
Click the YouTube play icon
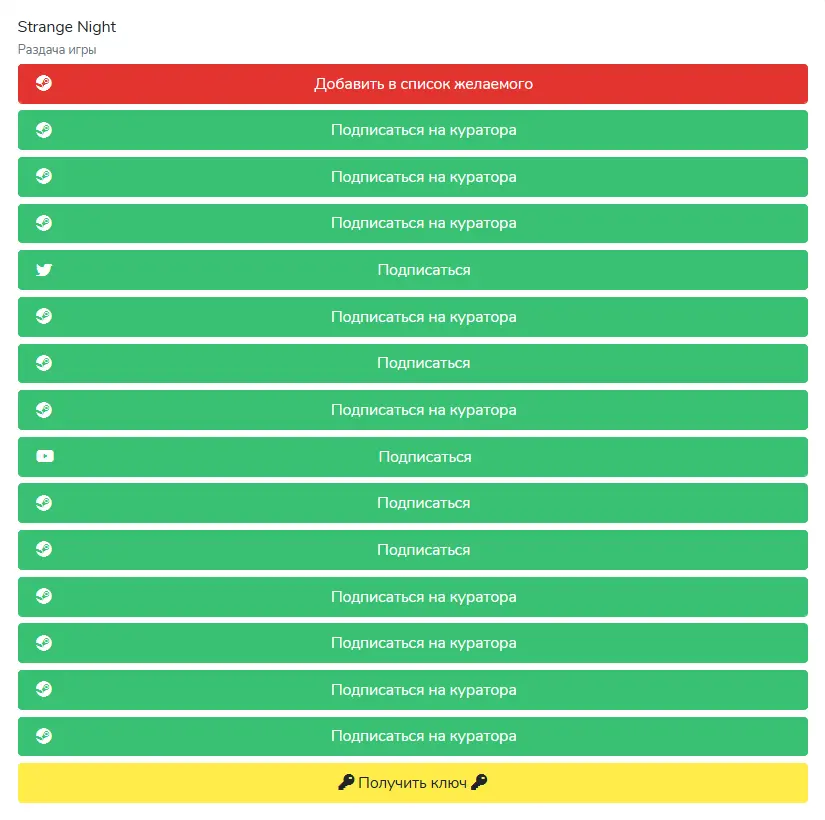(45, 456)
